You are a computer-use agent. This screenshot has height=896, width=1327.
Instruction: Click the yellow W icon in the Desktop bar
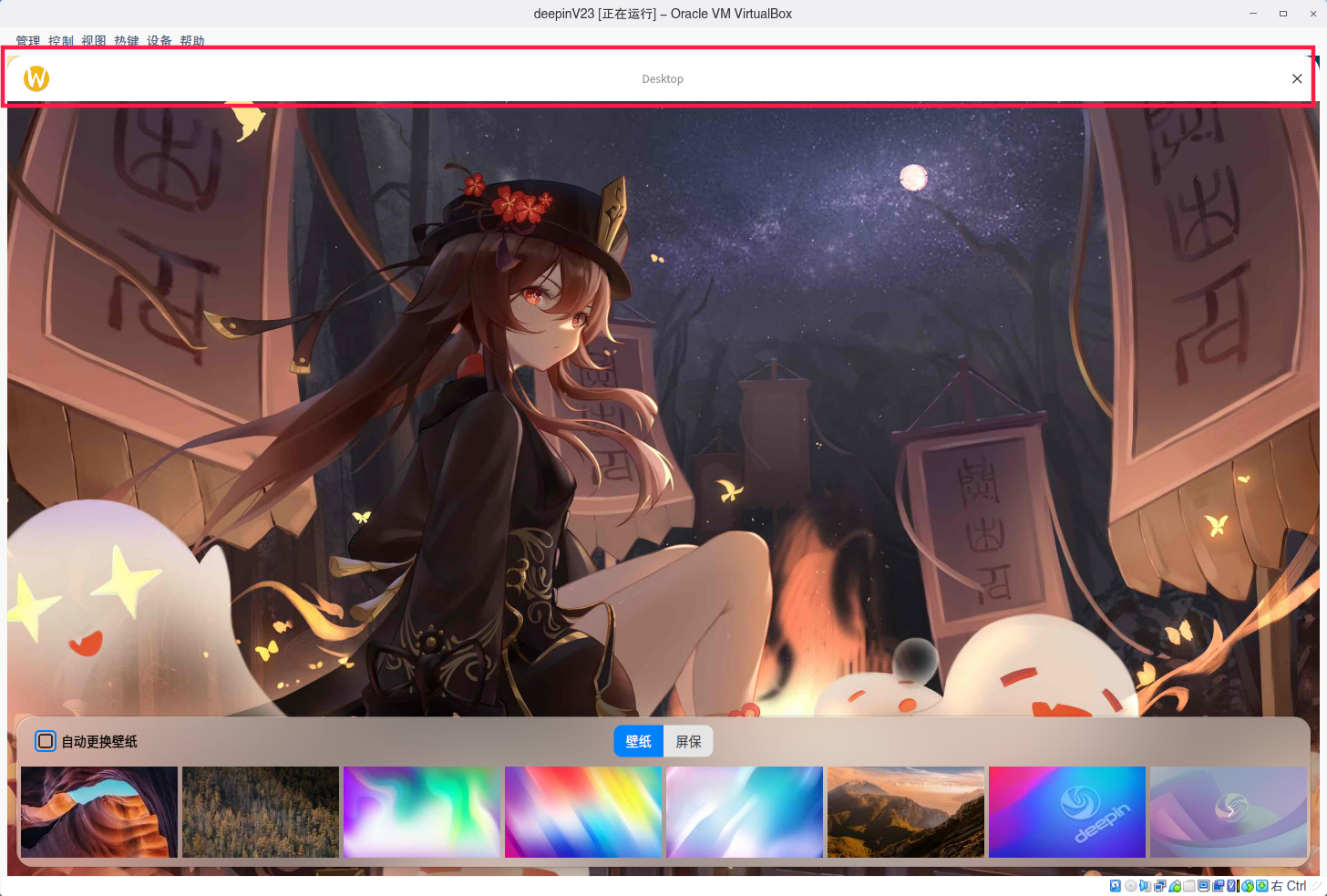click(x=36, y=78)
